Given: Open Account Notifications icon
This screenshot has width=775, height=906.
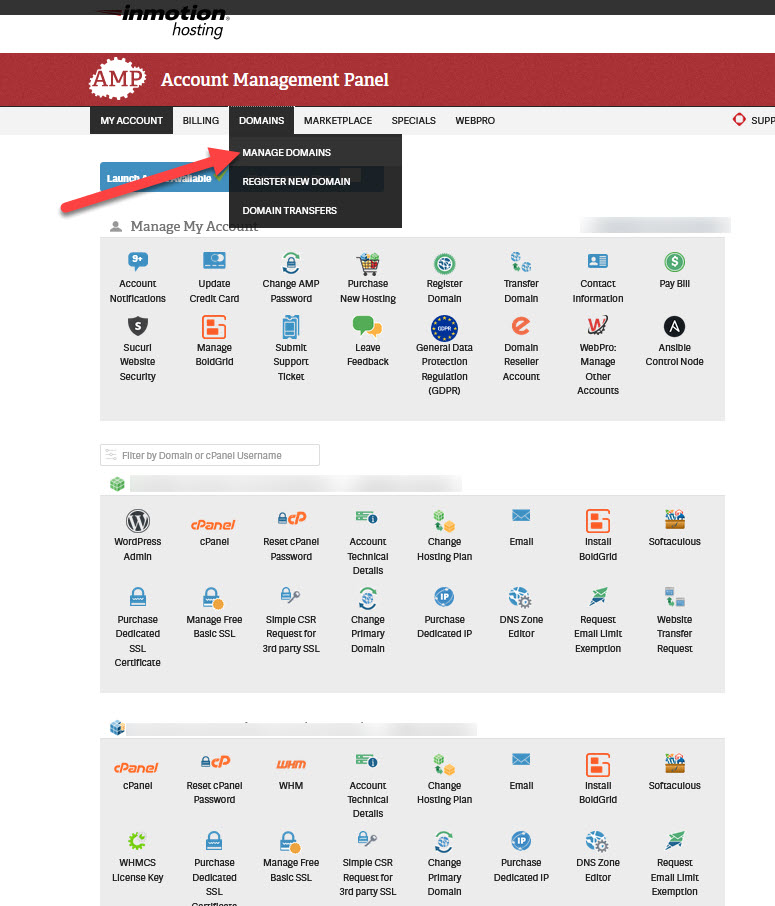Looking at the screenshot, I should [138, 261].
